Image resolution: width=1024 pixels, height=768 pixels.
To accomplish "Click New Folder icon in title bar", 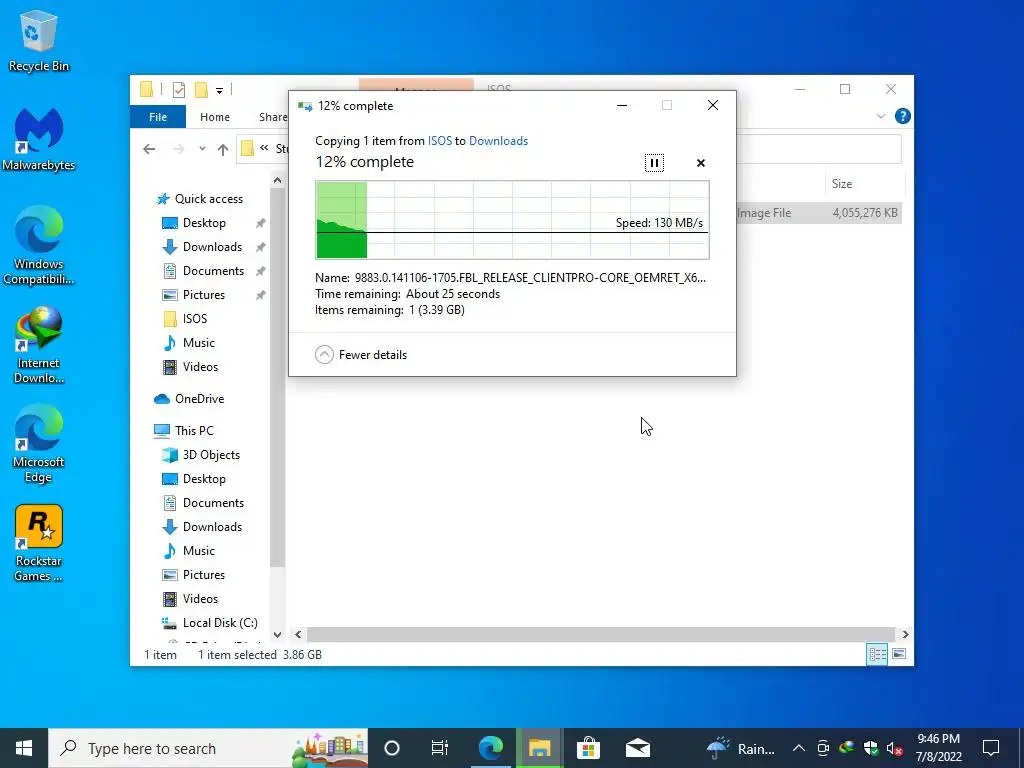I will (201, 89).
